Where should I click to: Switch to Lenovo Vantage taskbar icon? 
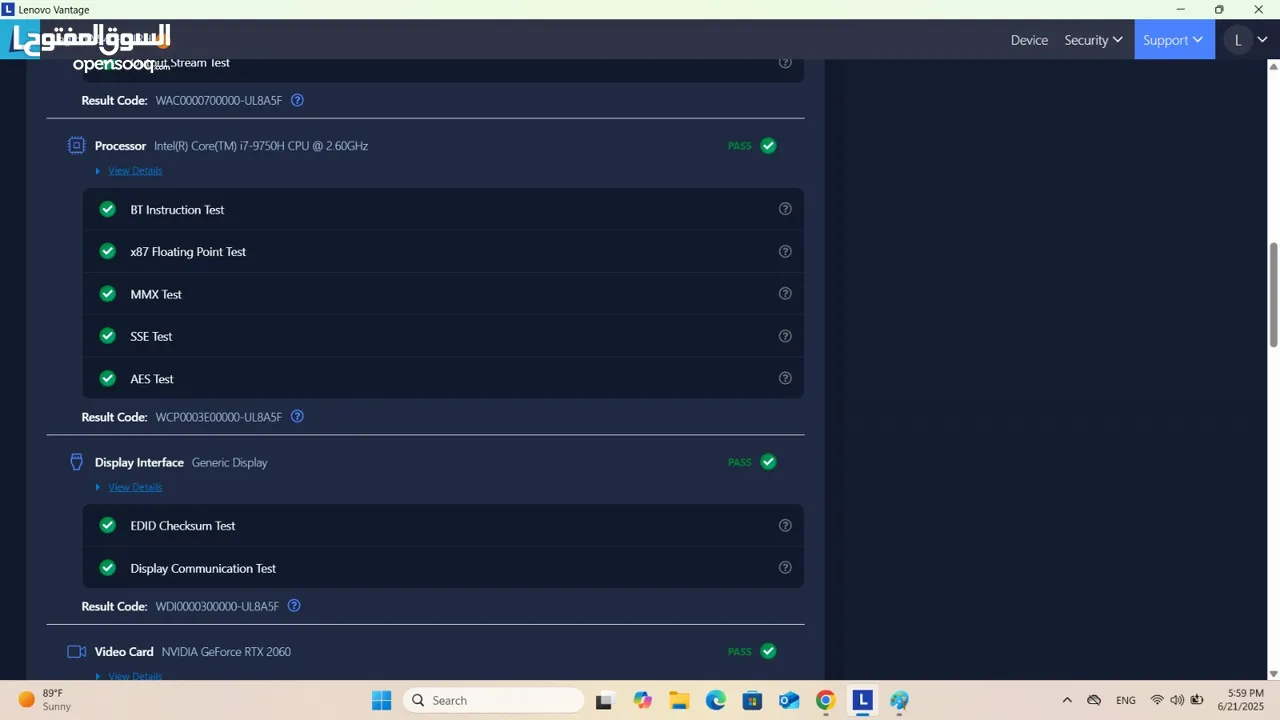pos(862,700)
